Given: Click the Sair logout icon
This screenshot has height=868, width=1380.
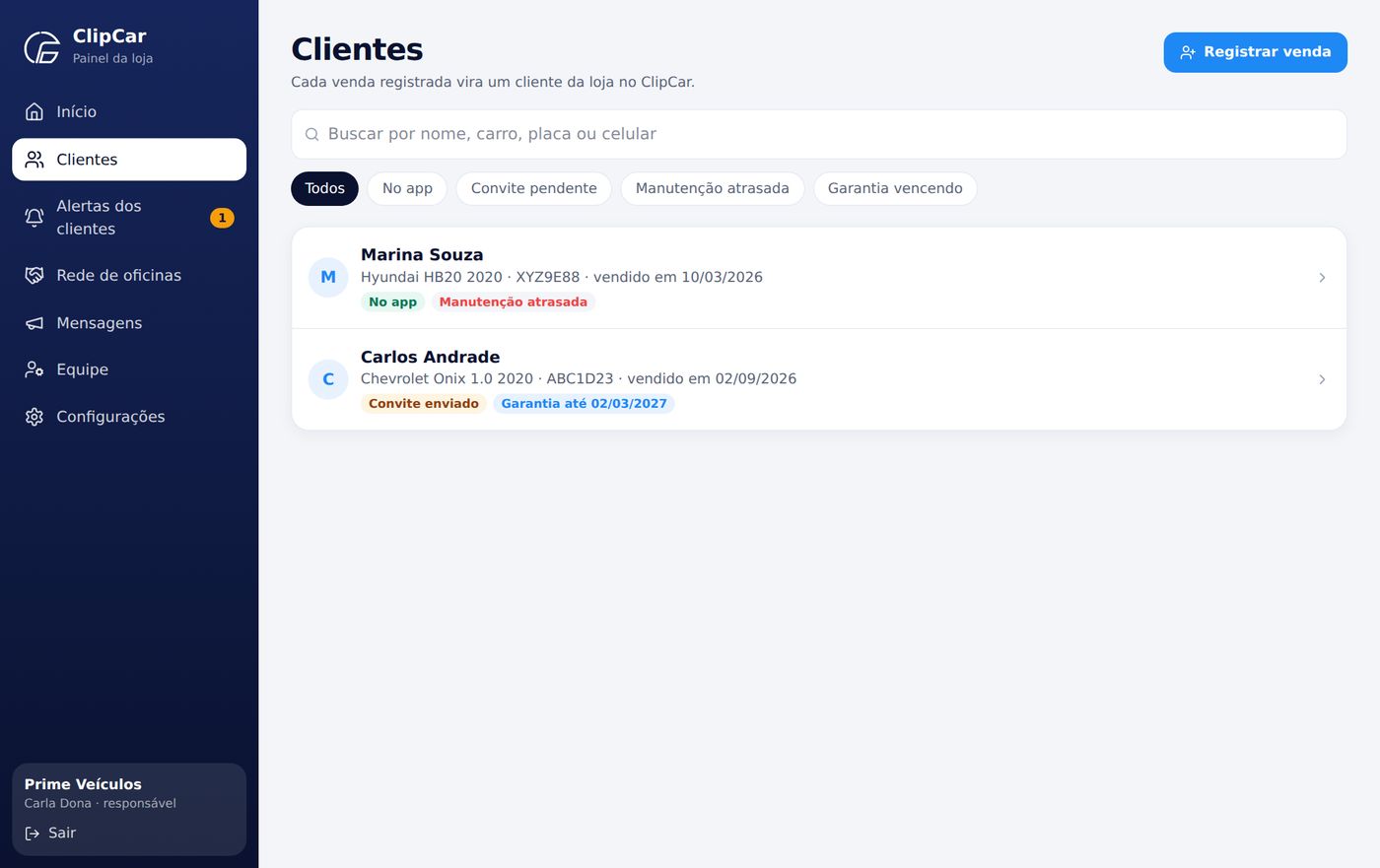Looking at the screenshot, I should coord(33,834).
